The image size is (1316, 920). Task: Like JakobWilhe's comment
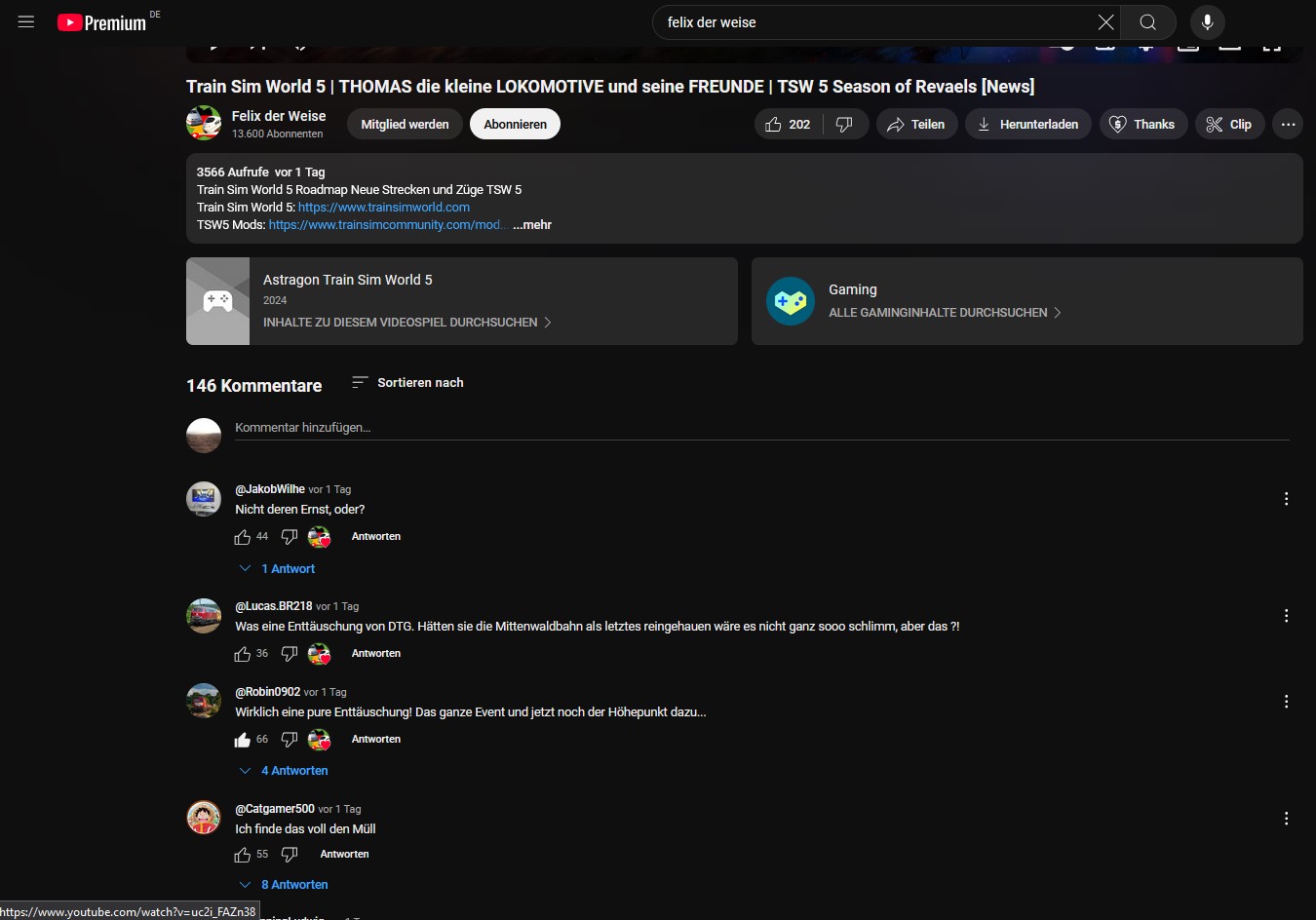tap(243, 537)
